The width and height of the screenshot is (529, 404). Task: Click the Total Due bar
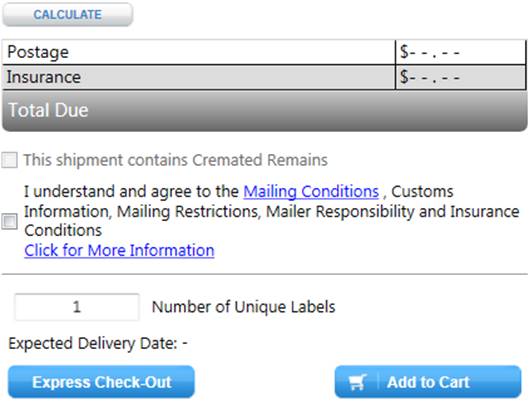pyautogui.click(x=264, y=111)
